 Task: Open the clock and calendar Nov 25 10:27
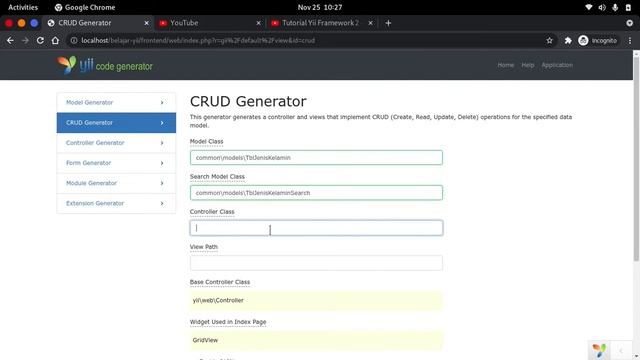click(320, 7)
